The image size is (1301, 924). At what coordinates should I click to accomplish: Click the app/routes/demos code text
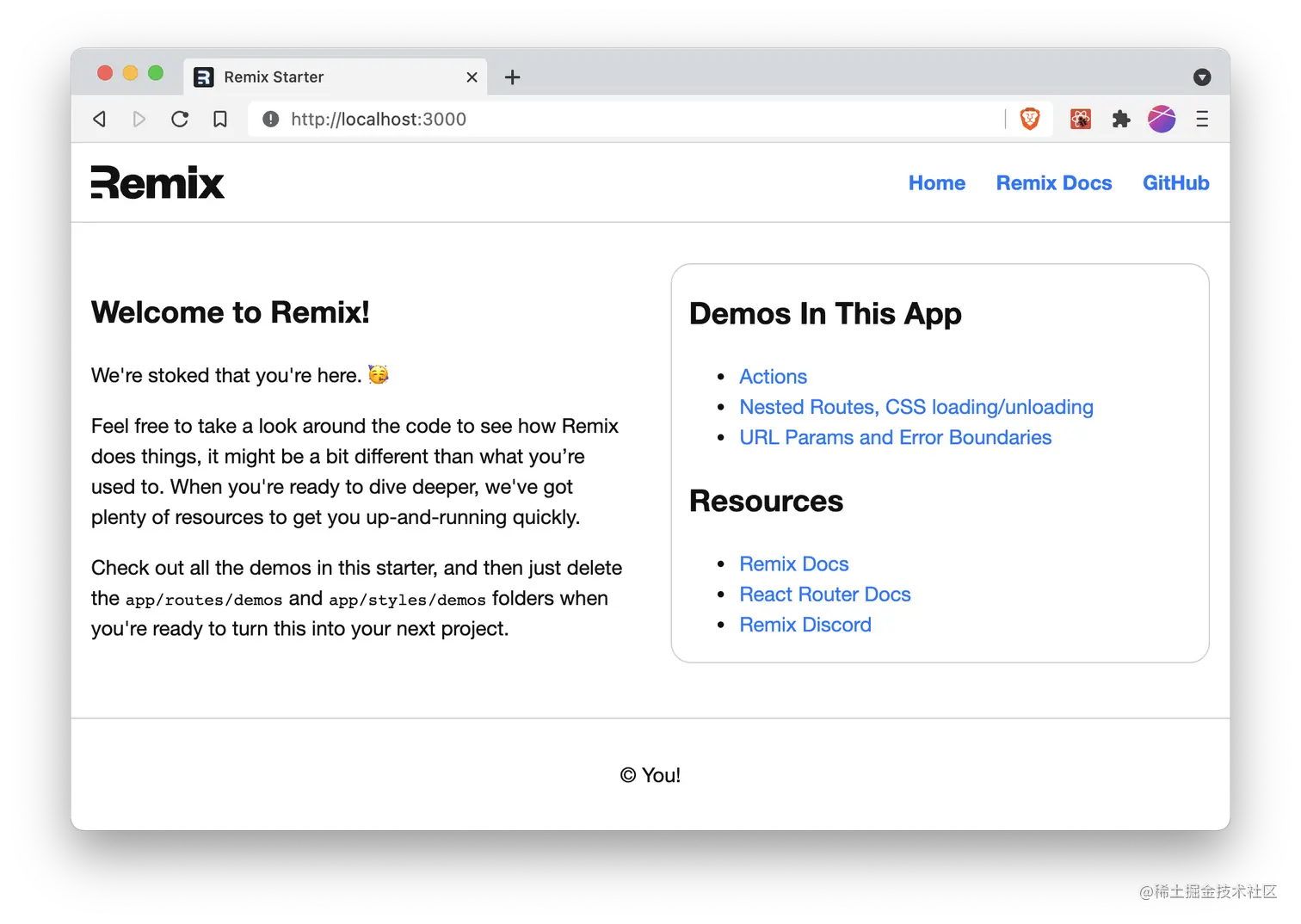[204, 600]
